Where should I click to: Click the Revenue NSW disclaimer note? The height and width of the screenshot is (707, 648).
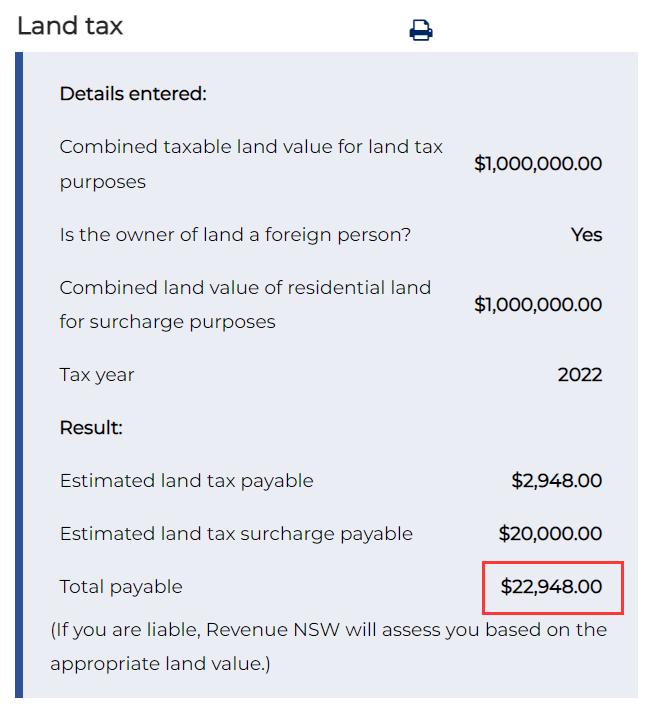328,646
